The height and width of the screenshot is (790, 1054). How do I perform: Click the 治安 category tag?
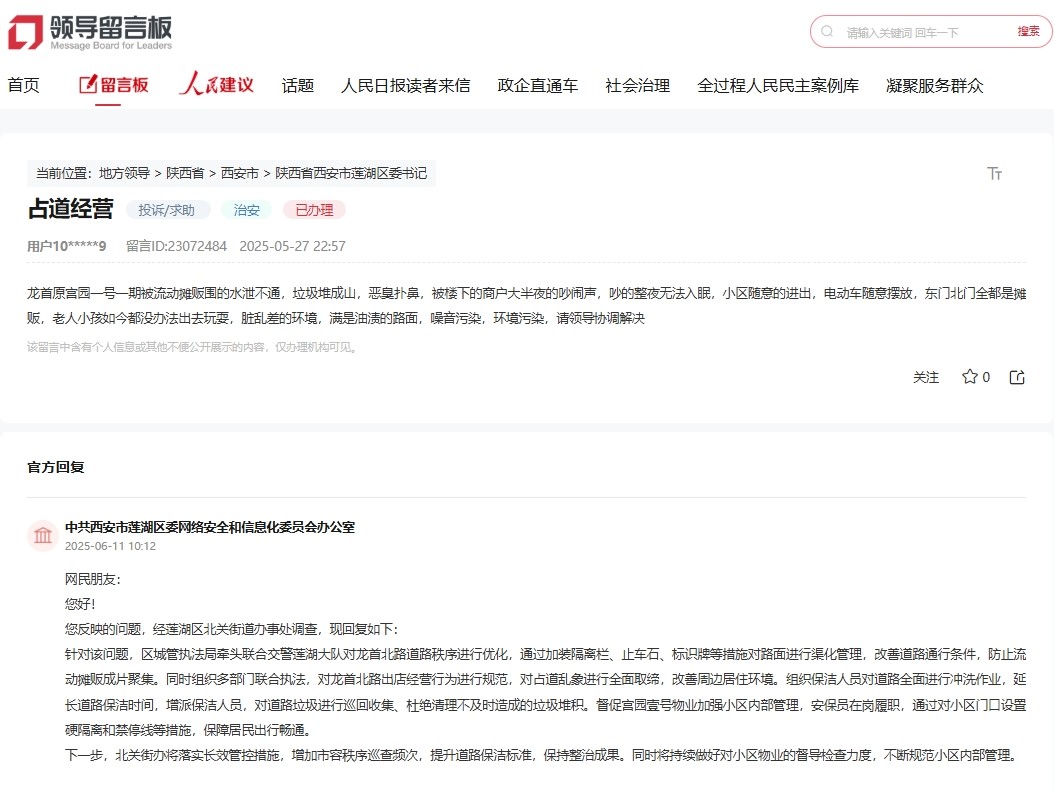246,210
